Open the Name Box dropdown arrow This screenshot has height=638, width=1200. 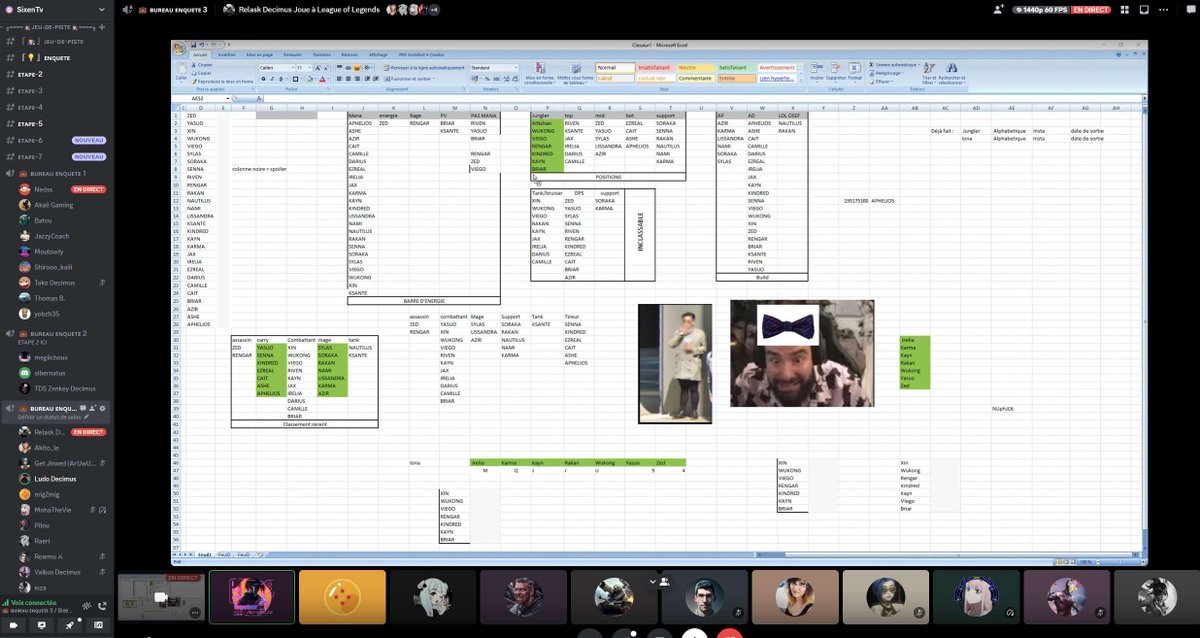pos(229,99)
